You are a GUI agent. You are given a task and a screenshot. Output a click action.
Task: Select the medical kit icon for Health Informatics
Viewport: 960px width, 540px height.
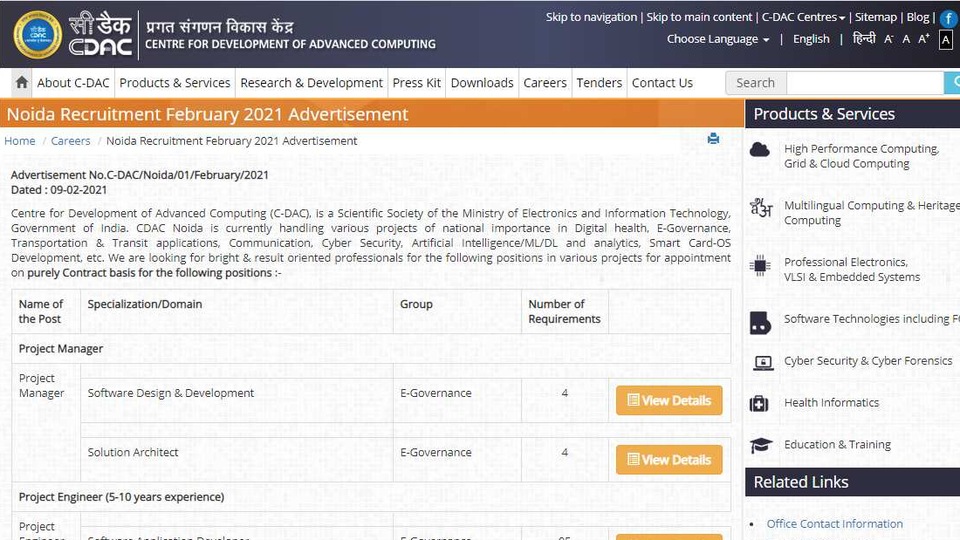[x=759, y=403]
